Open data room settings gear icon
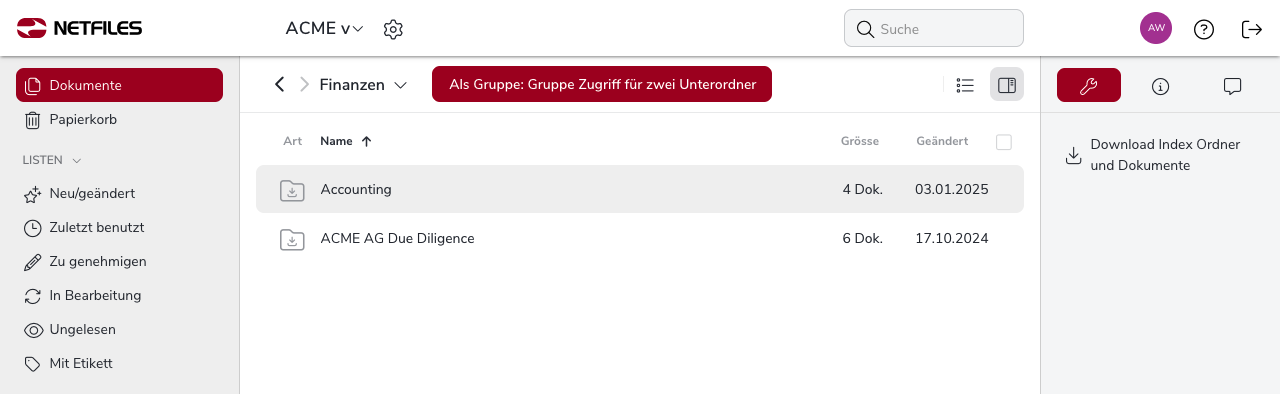 (393, 29)
